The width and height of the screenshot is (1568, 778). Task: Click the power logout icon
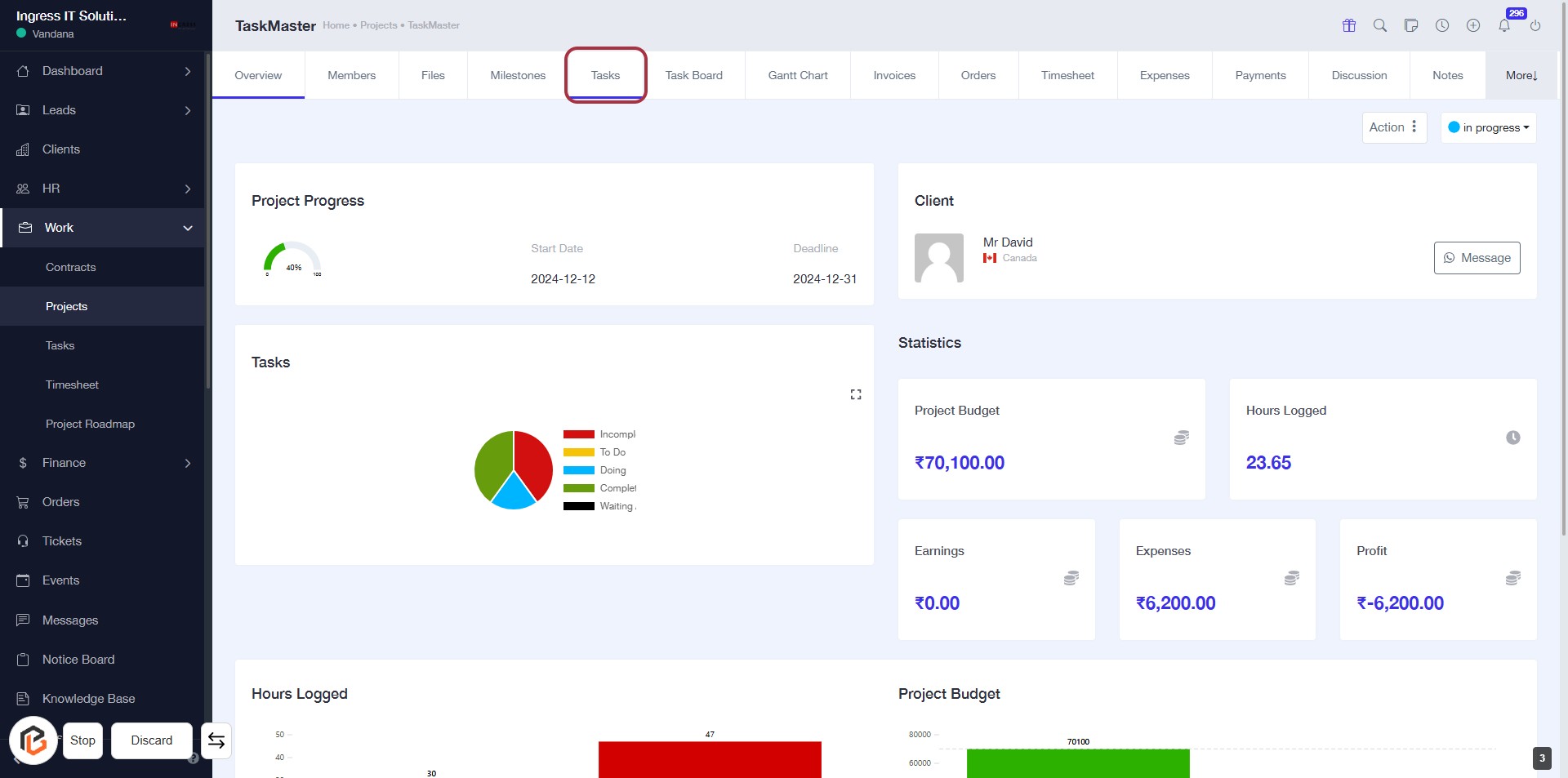point(1535,25)
